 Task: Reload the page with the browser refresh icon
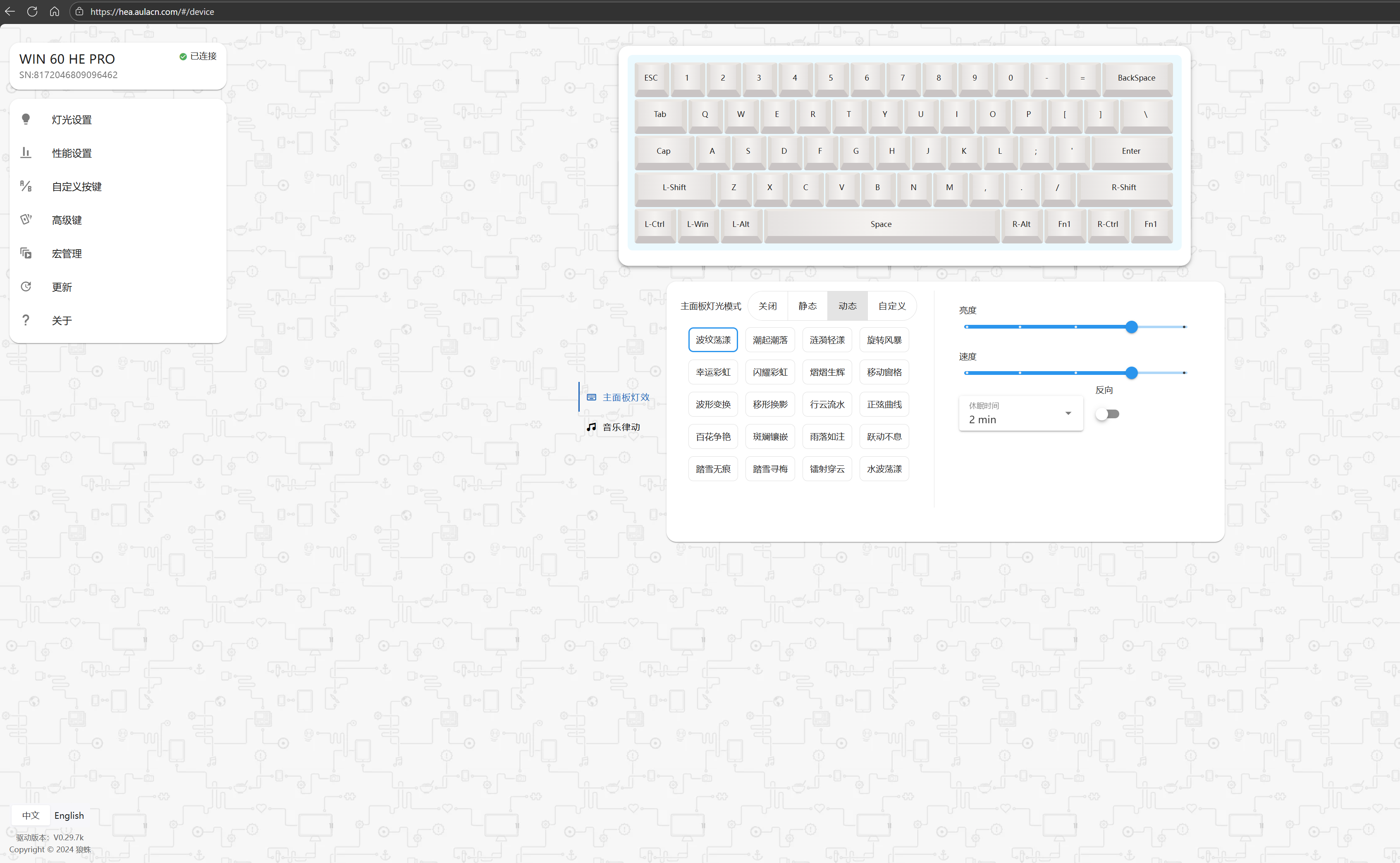point(32,12)
